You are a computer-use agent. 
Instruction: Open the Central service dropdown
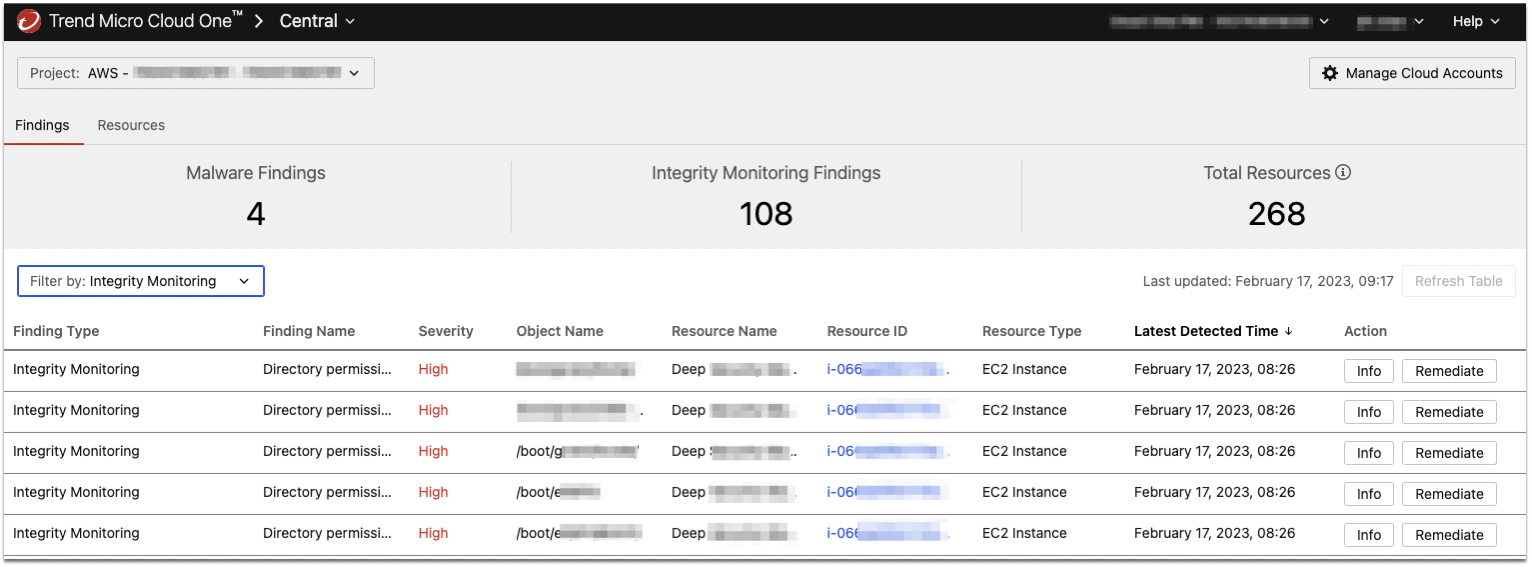(x=317, y=21)
